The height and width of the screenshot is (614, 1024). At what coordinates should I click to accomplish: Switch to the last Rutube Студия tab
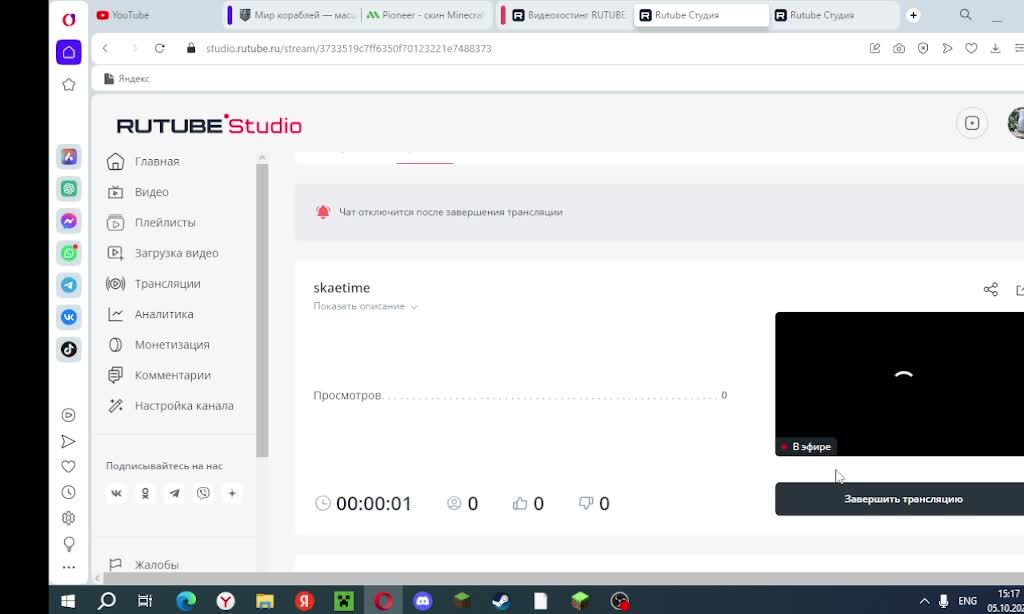833,15
